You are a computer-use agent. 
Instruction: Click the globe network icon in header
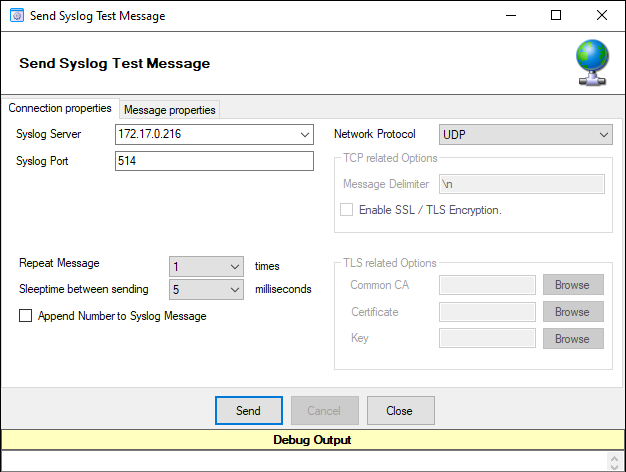click(592, 64)
